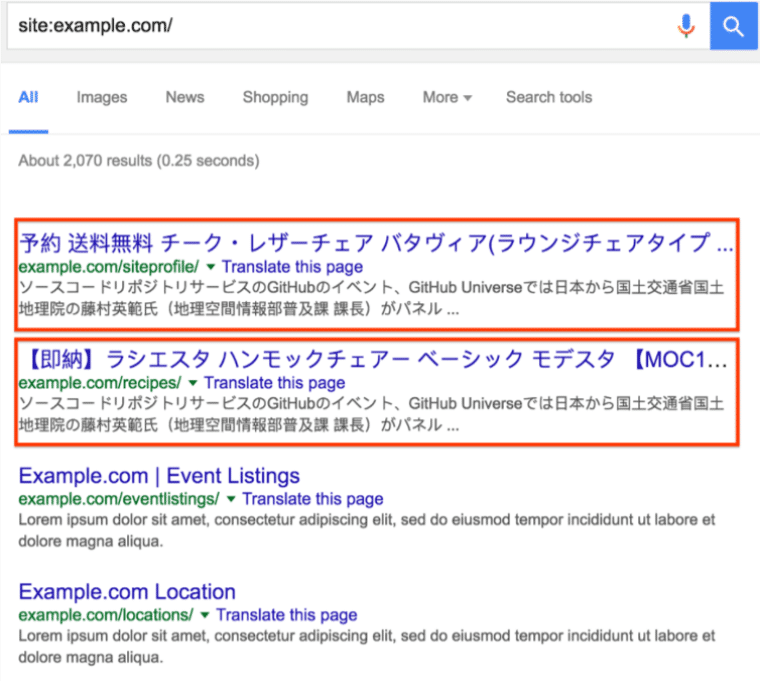Click example.com/locations/ green URL
The image size is (760, 681).
(x=106, y=615)
